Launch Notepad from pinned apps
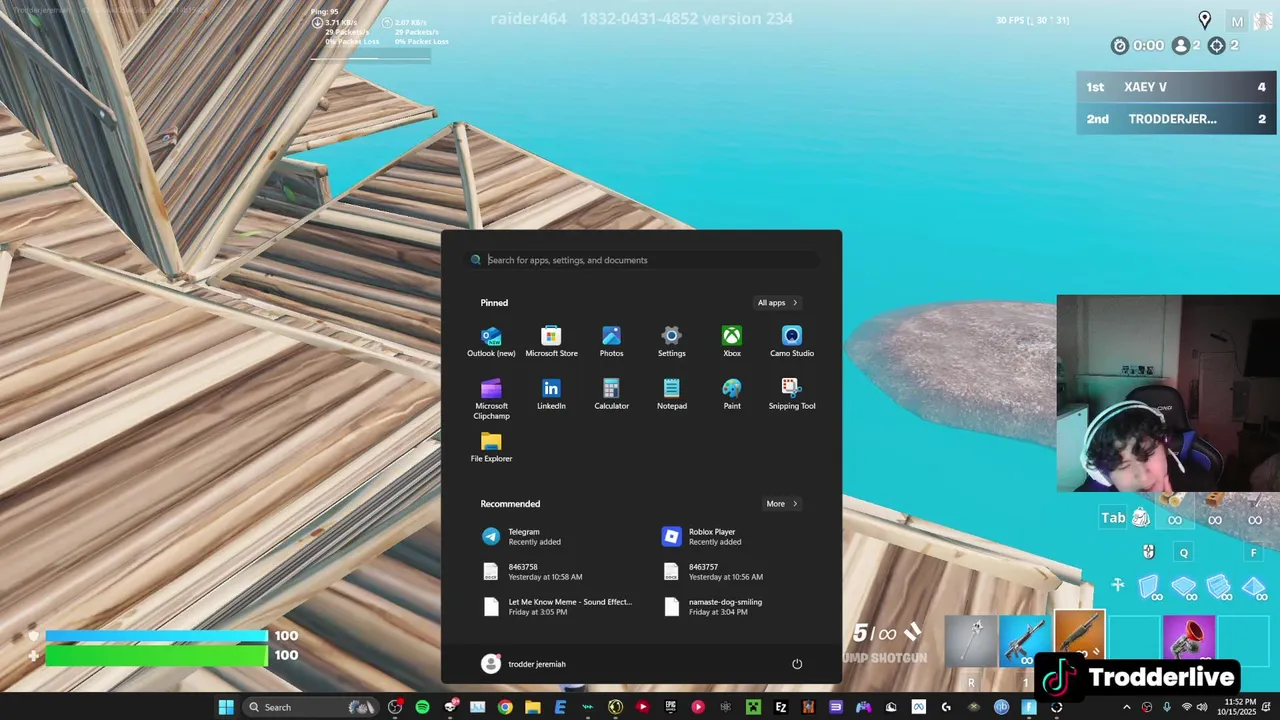 [671, 394]
